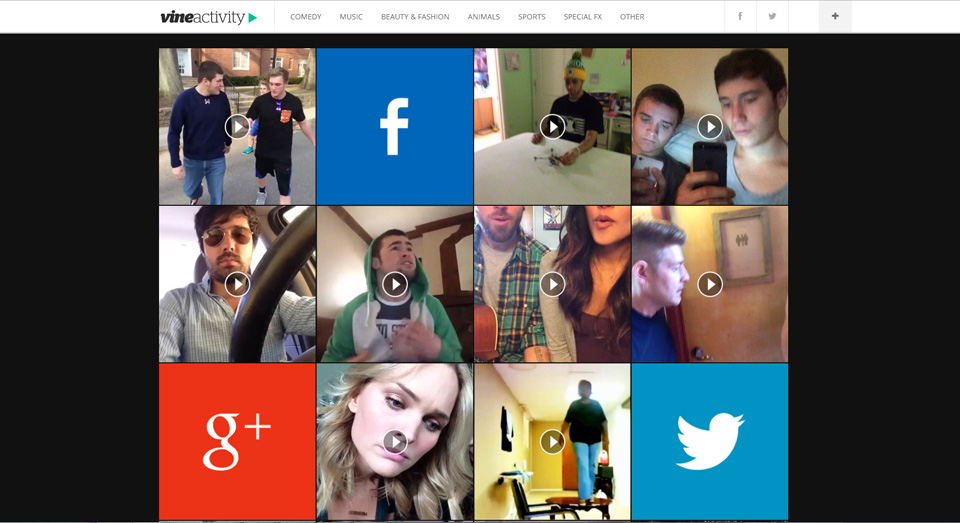The height and width of the screenshot is (523, 960).
Task: Open the Beauty & Fashion category
Action: point(415,17)
